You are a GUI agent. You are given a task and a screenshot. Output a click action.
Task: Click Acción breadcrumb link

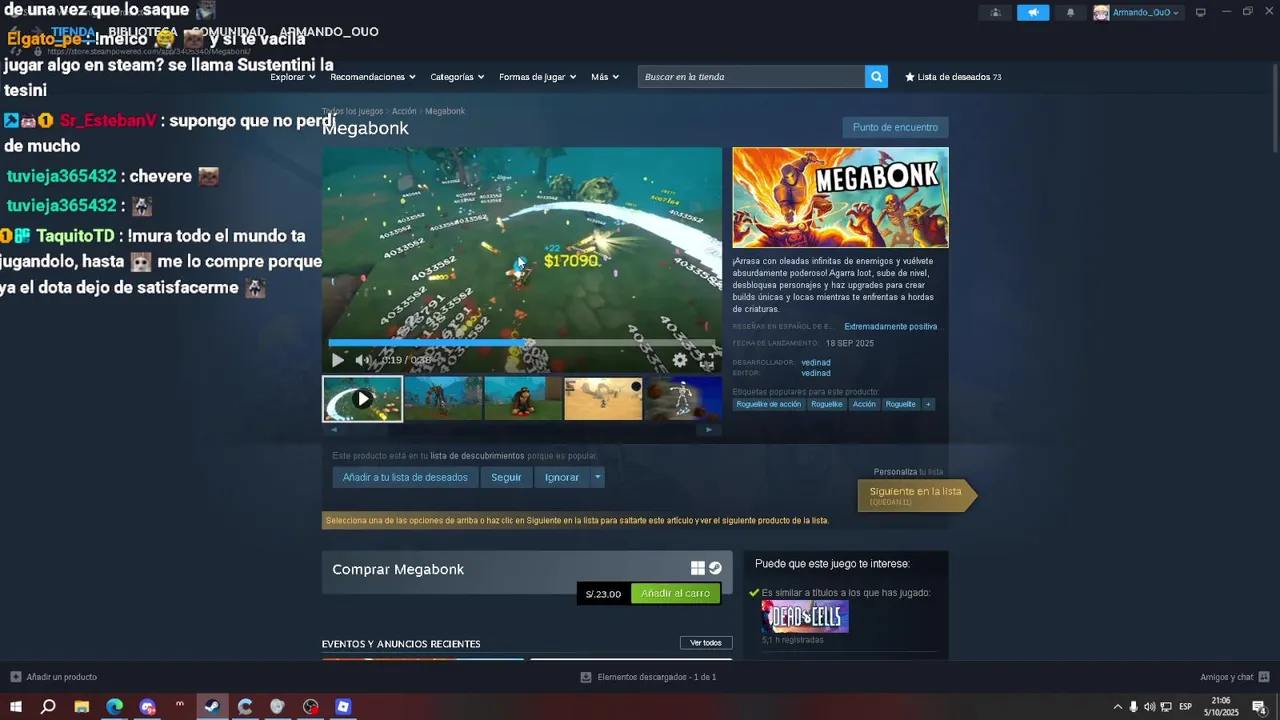click(404, 111)
